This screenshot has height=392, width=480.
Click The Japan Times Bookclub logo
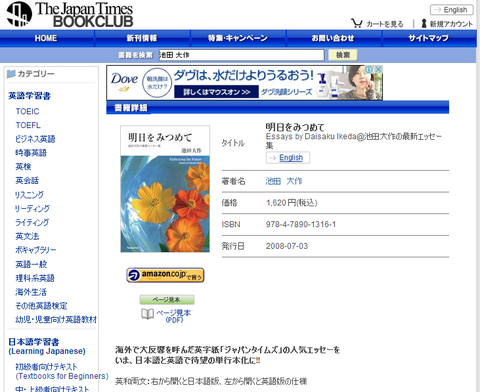70,14
